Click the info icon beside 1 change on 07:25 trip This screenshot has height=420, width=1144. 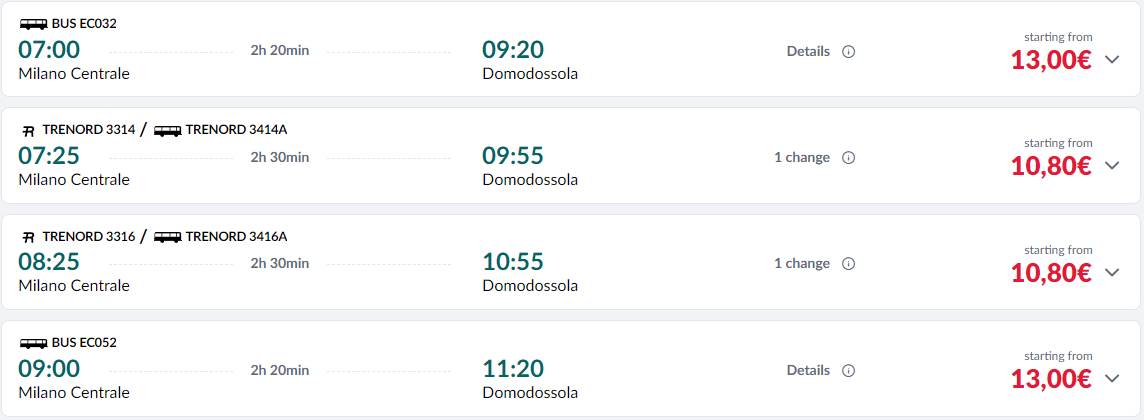(848, 158)
